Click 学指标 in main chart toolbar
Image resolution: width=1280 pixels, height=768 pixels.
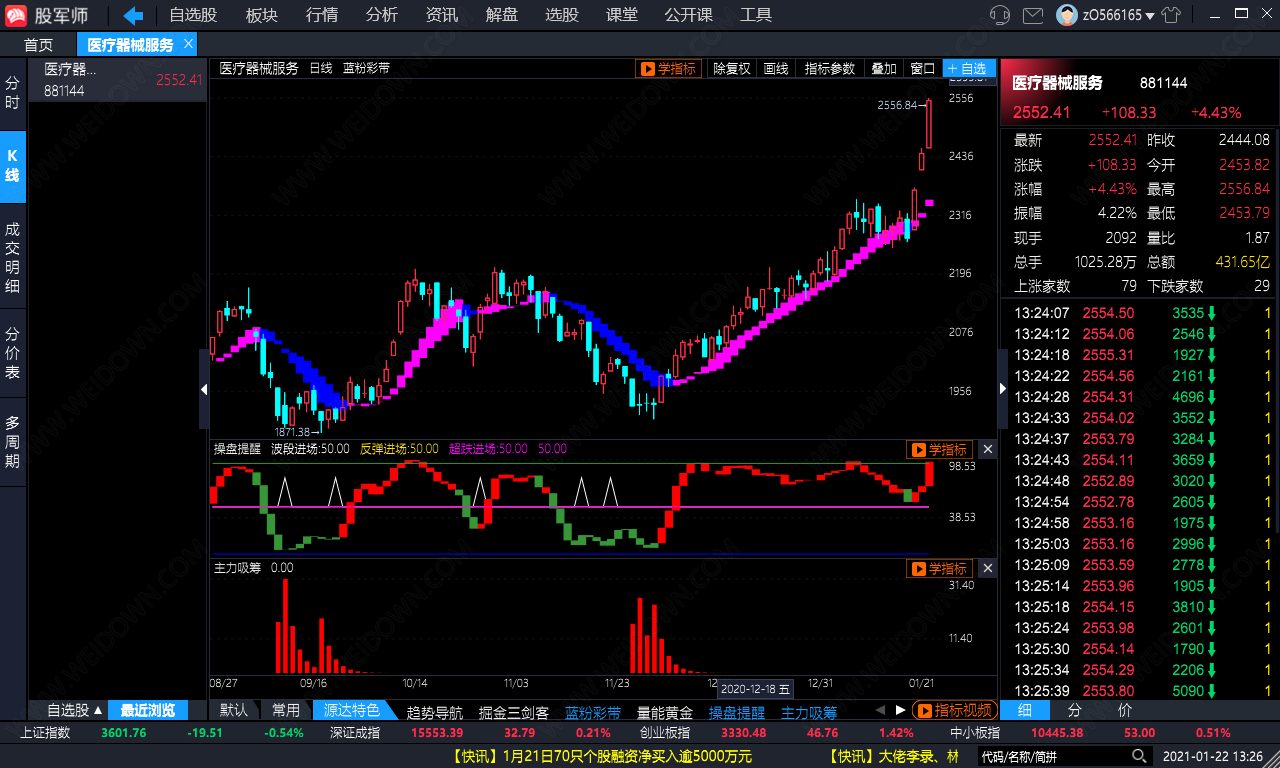pyautogui.click(x=668, y=69)
